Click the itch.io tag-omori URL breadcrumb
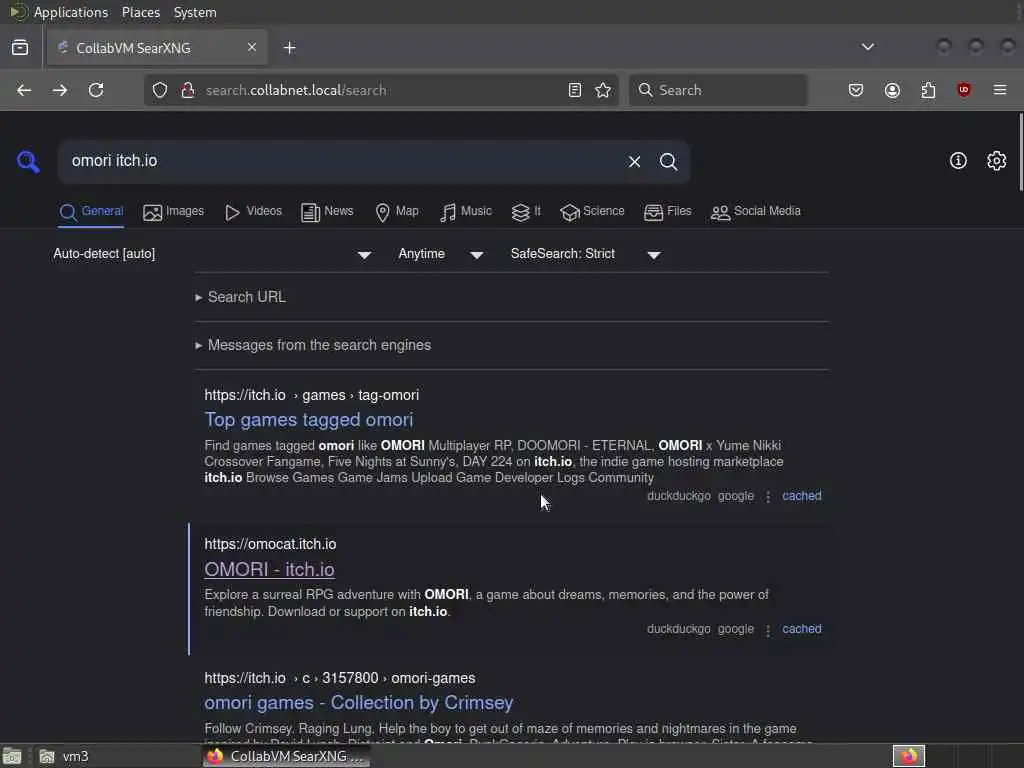This screenshot has height=768, width=1024. pyautogui.click(x=312, y=395)
